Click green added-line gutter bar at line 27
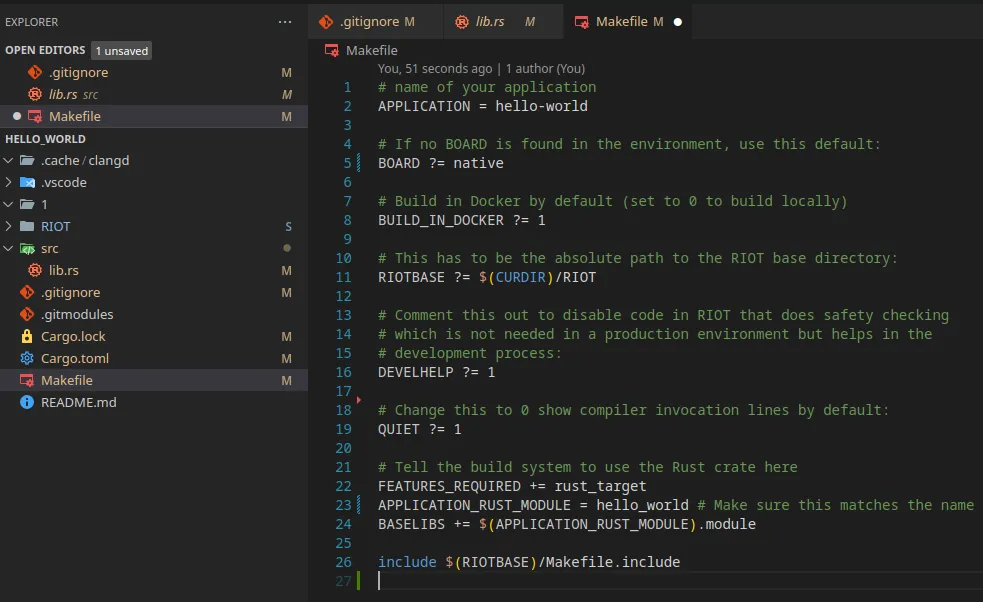Viewport: 983px width, 602px height. [359, 581]
